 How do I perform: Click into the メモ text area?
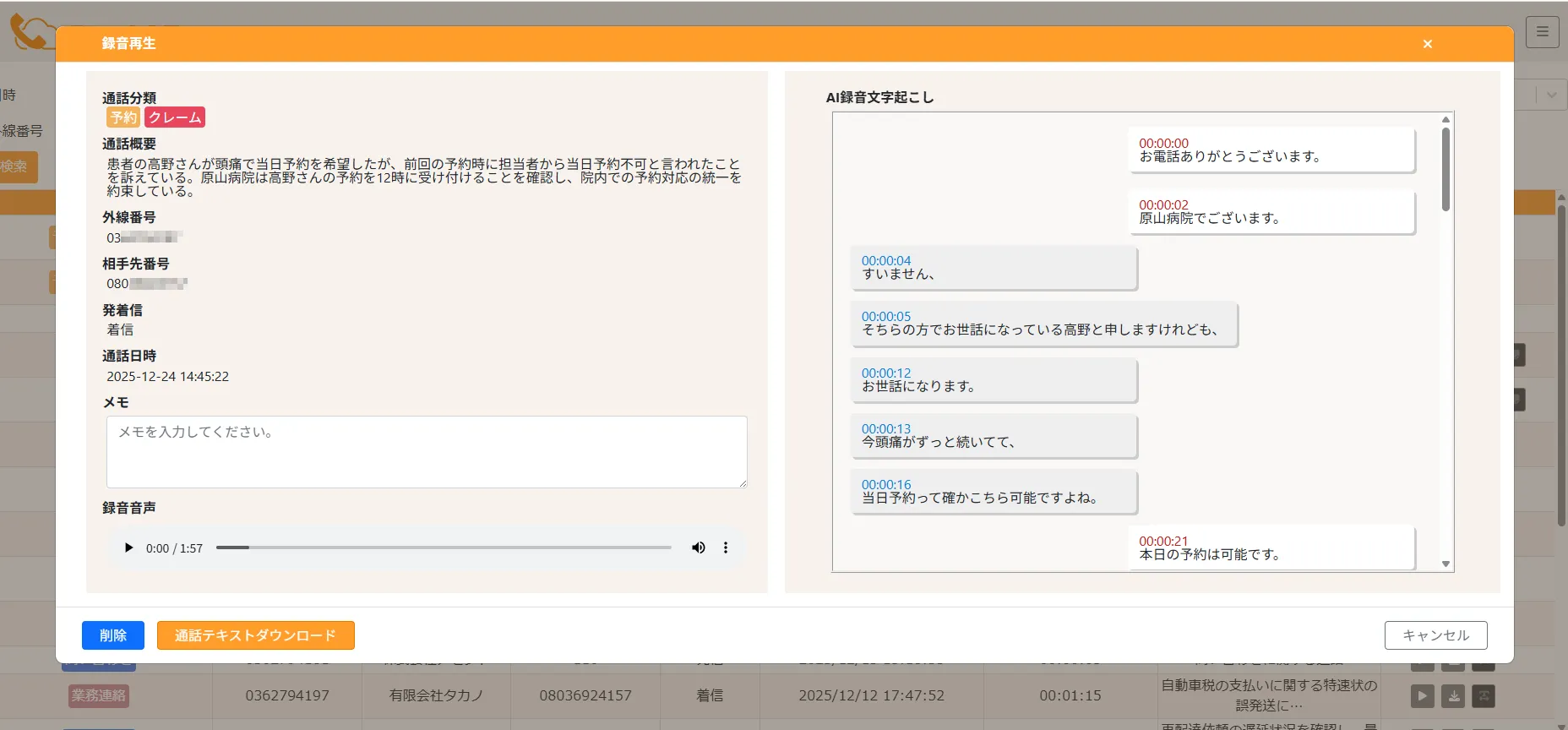coord(427,452)
